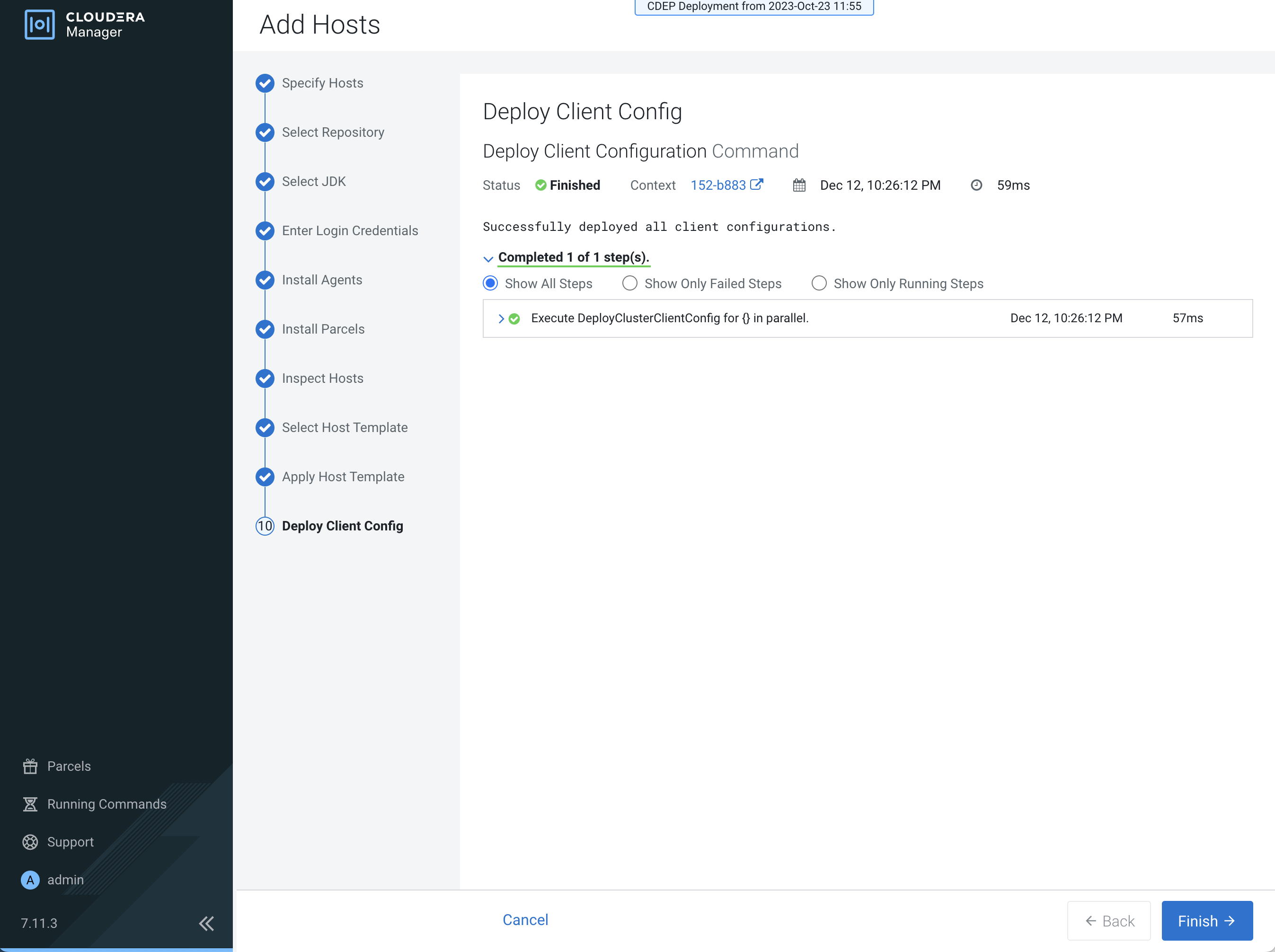Image resolution: width=1275 pixels, height=952 pixels.
Task: Collapse the Completed 1 of 1 step(s) section
Action: [x=488, y=259]
